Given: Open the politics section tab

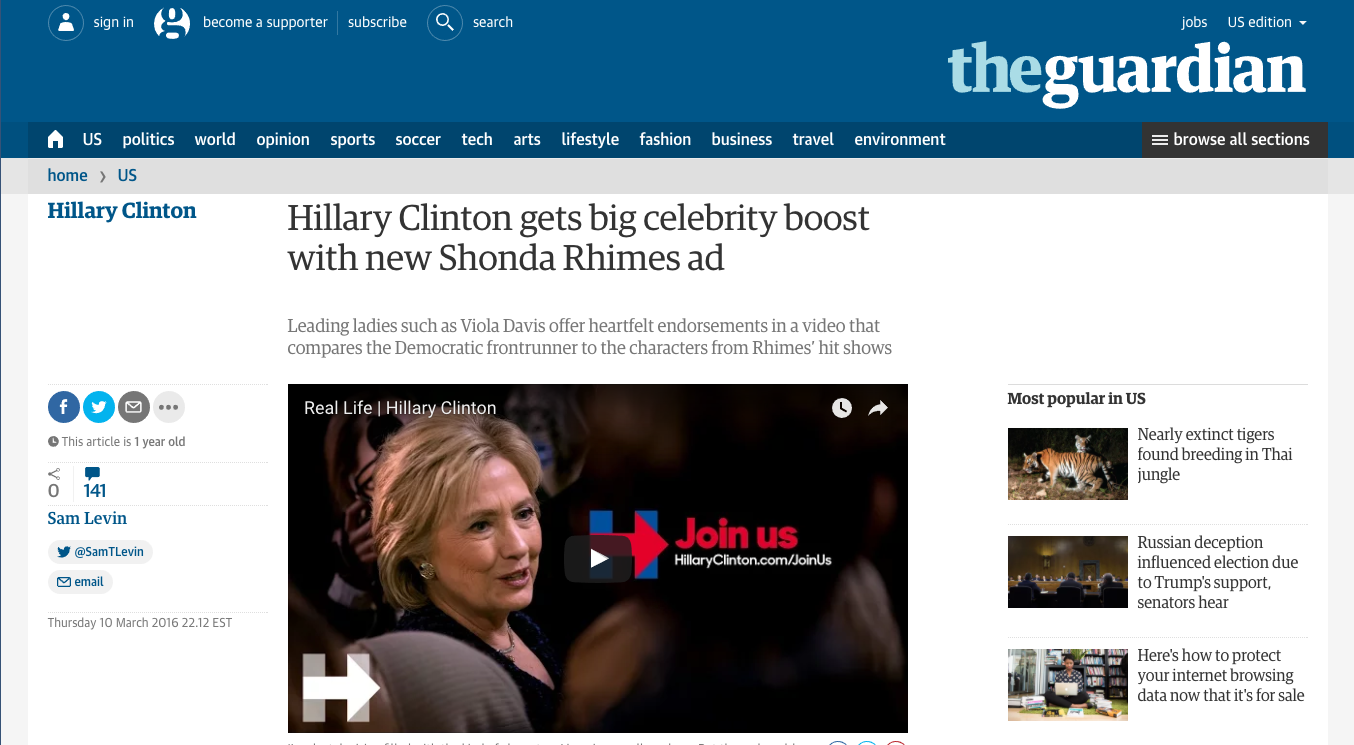Looking at the screenshot, I should click(x=148, y=140).
